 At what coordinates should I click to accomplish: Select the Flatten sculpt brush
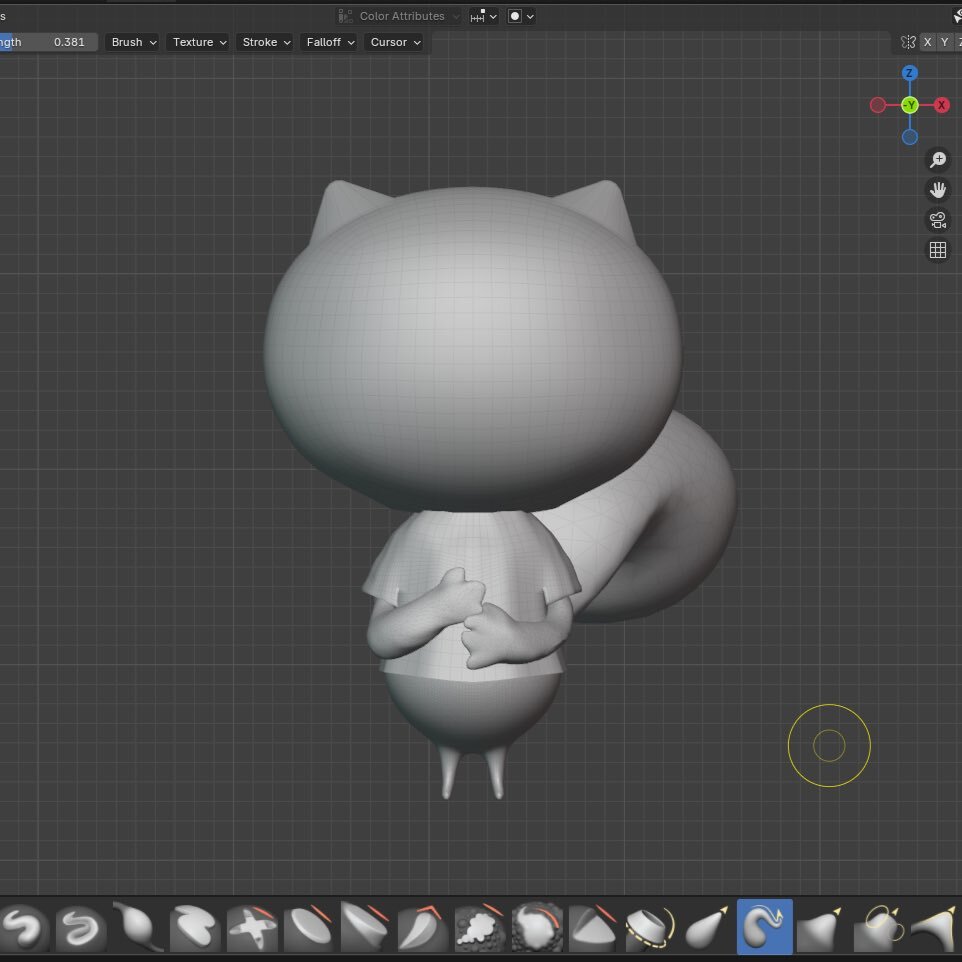(310, 927)
